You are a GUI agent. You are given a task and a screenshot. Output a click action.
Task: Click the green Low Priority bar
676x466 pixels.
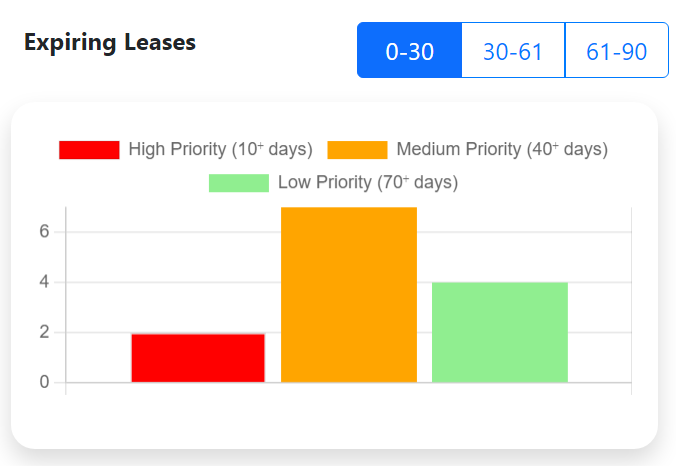point(500,332)
